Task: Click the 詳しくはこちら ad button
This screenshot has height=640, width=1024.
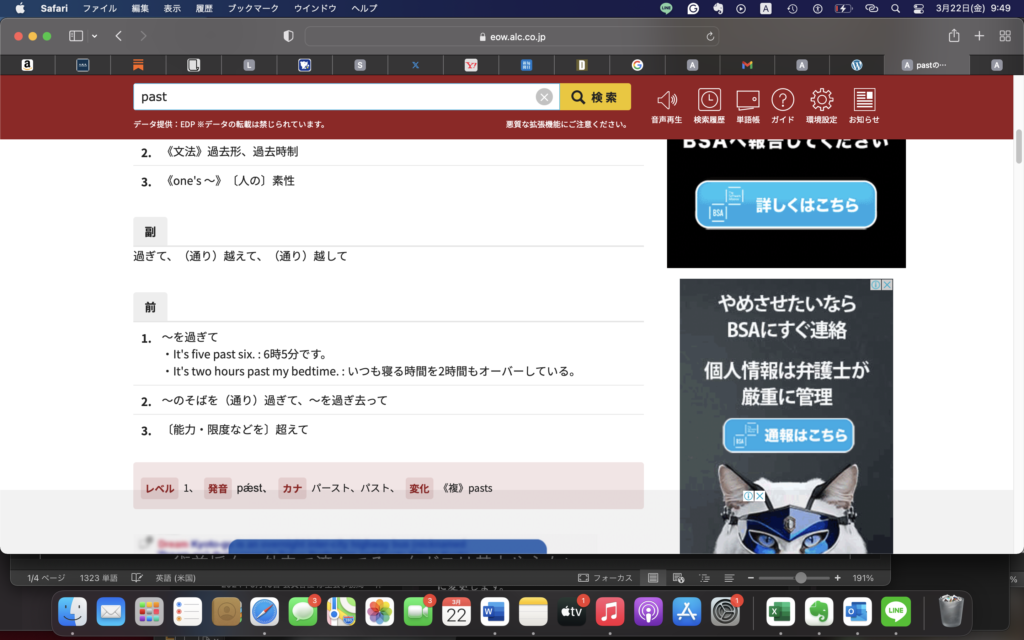Action: coord(786,205)
